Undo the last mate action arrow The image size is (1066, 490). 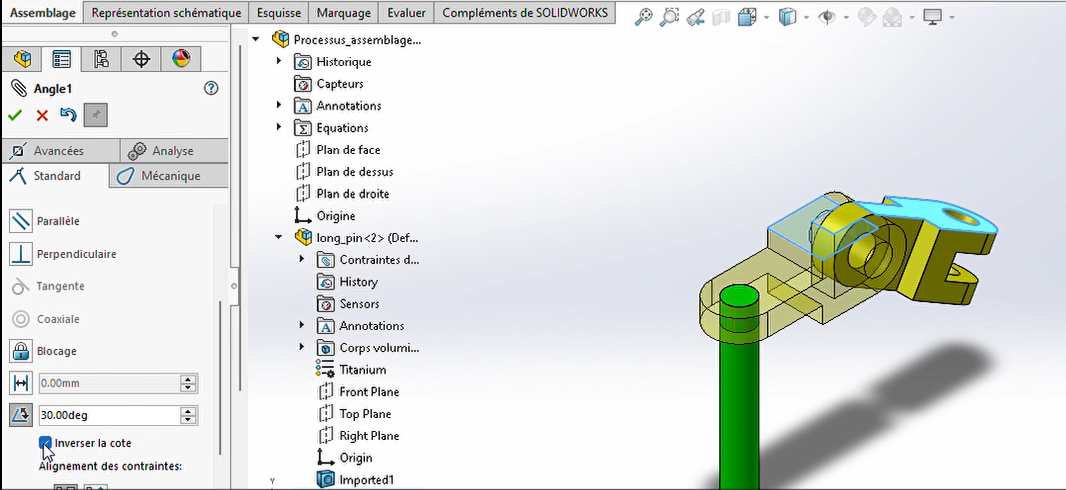click(68, 114)
